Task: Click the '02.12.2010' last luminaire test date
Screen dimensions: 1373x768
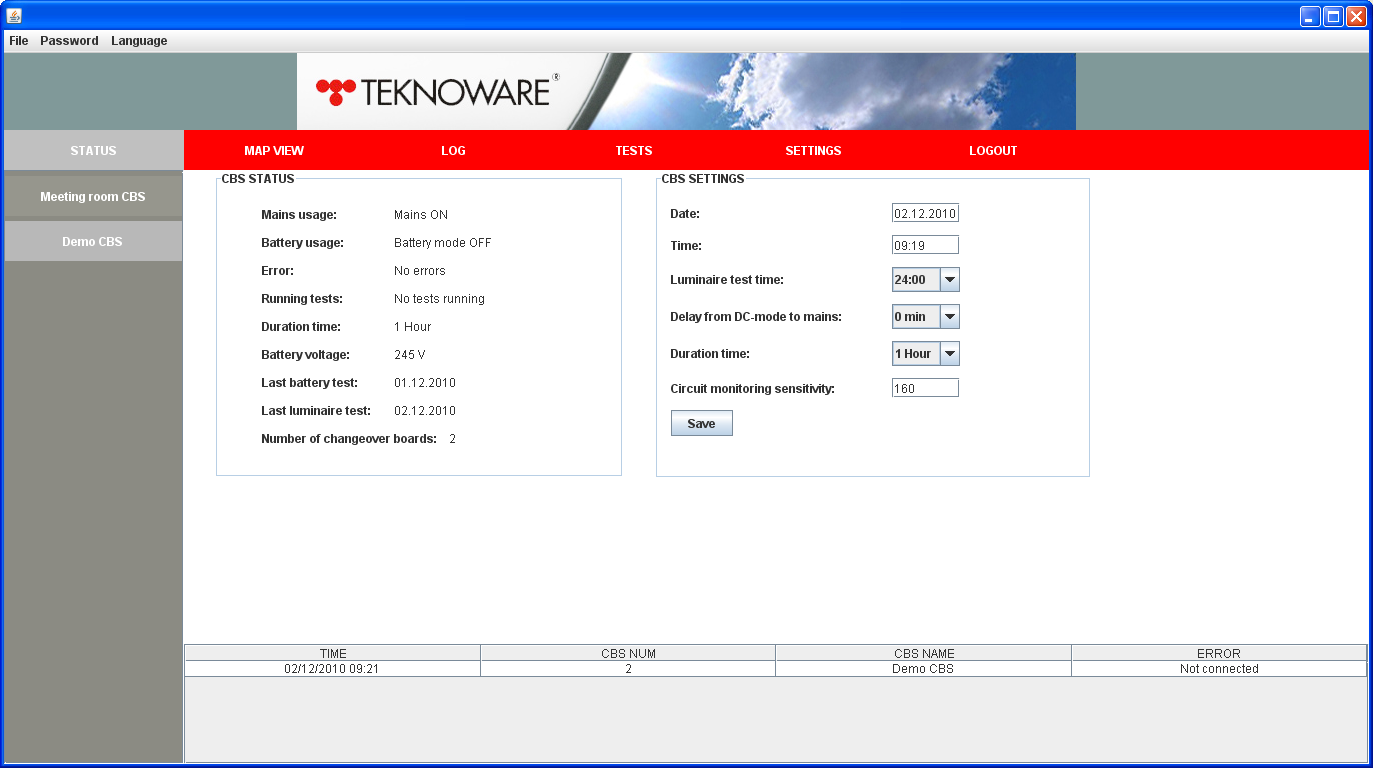Action: tap(425, 411)
